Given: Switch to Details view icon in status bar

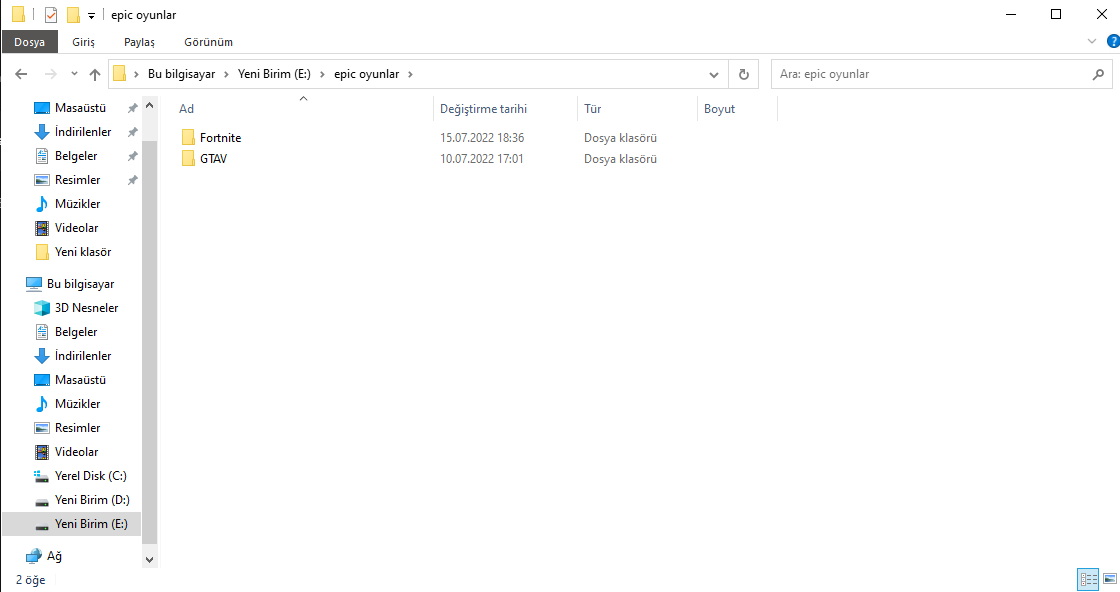Looking at the screenshot, I should tap(1088, 579).
